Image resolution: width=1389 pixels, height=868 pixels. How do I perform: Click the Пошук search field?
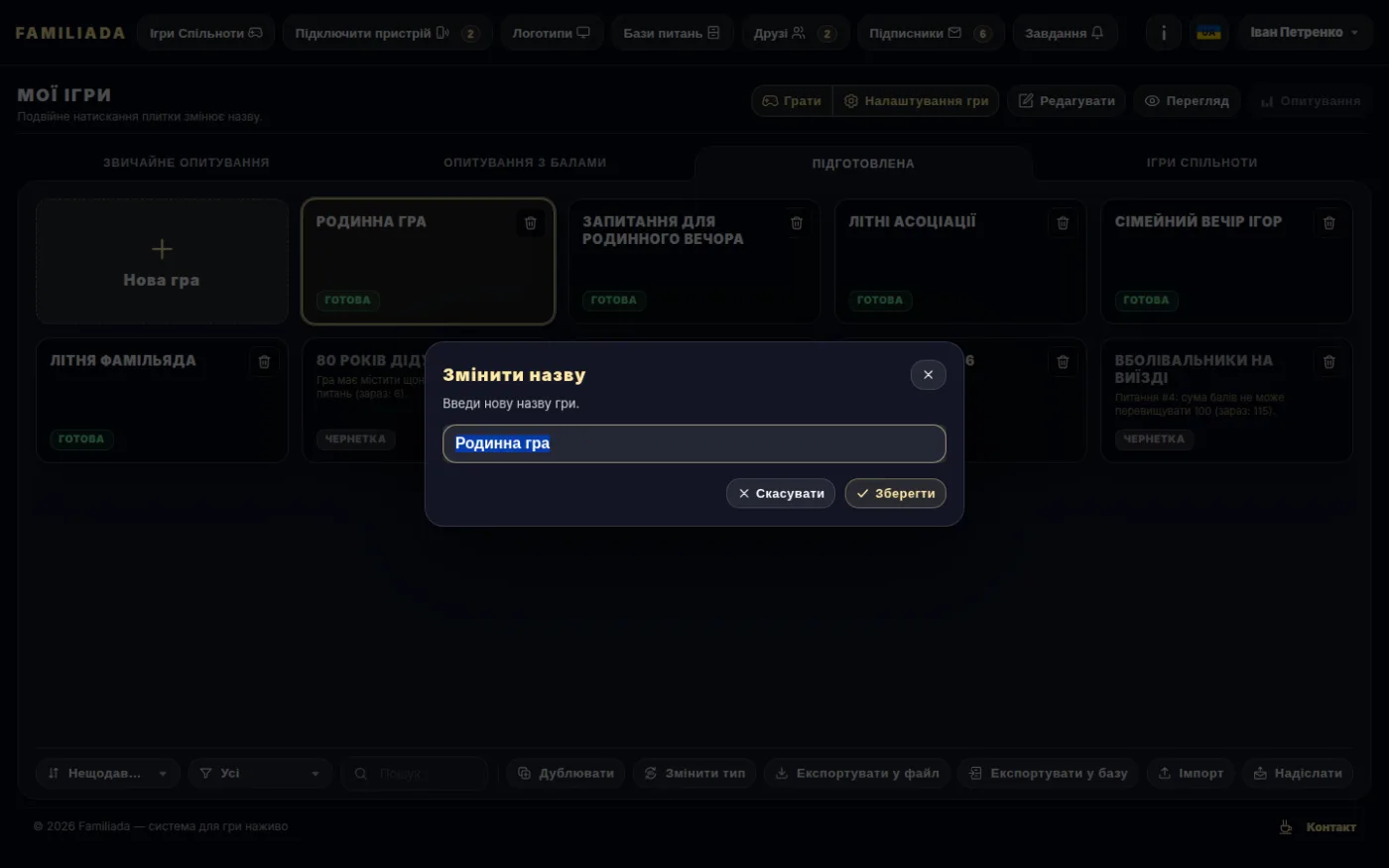(x=415, y=774)
